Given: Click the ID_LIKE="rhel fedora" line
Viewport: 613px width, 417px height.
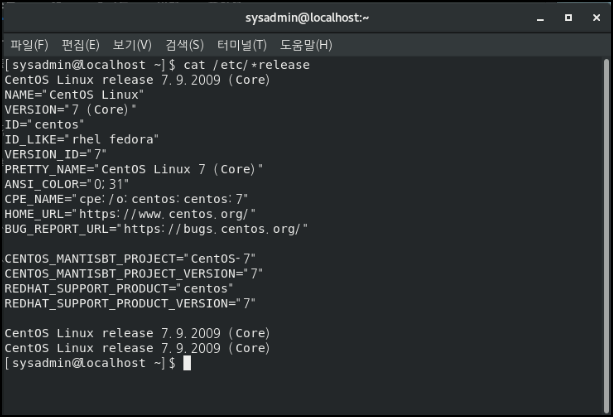Looking at the screenshot, I should [x=82, y=139].
